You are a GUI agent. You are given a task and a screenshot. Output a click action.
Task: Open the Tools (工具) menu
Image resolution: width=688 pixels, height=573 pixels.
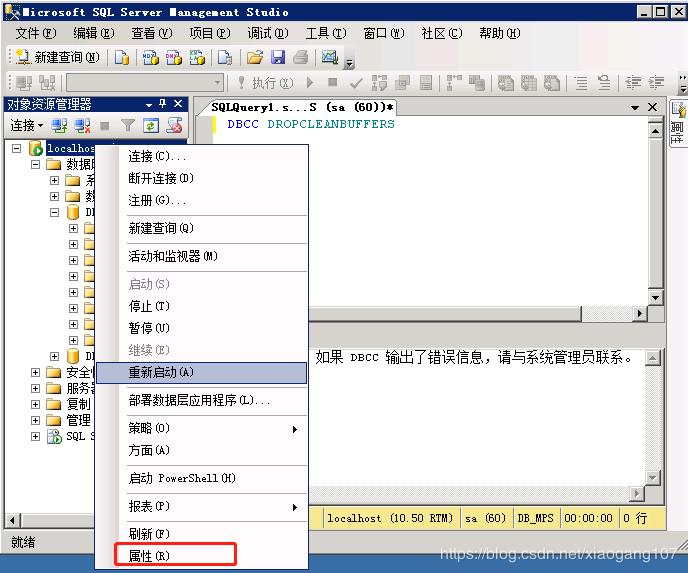point(326,33)
